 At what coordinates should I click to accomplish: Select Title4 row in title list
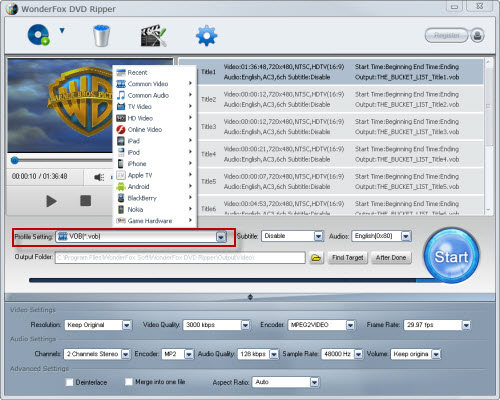coord(340,154)
